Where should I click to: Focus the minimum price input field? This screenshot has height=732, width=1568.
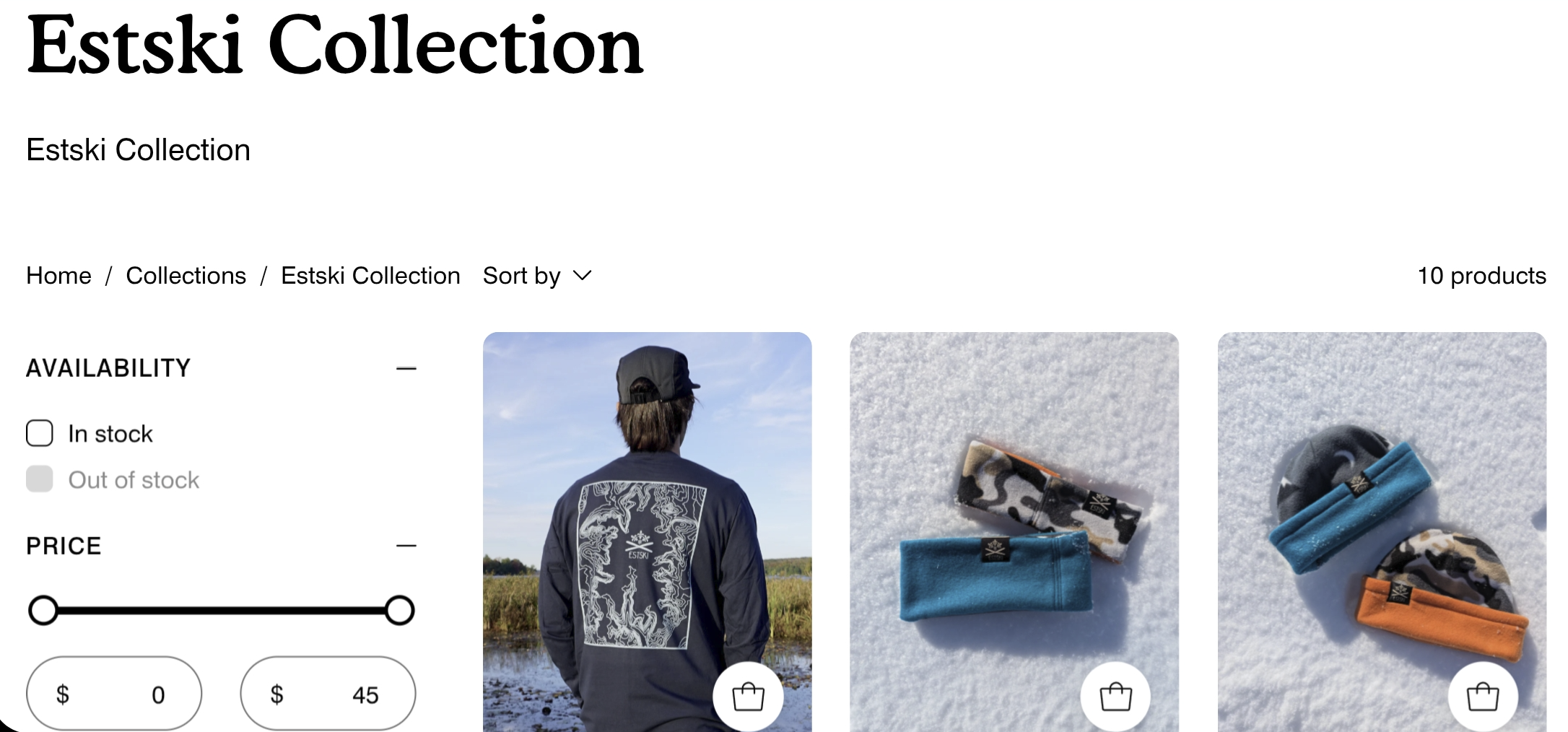[114, 694]
